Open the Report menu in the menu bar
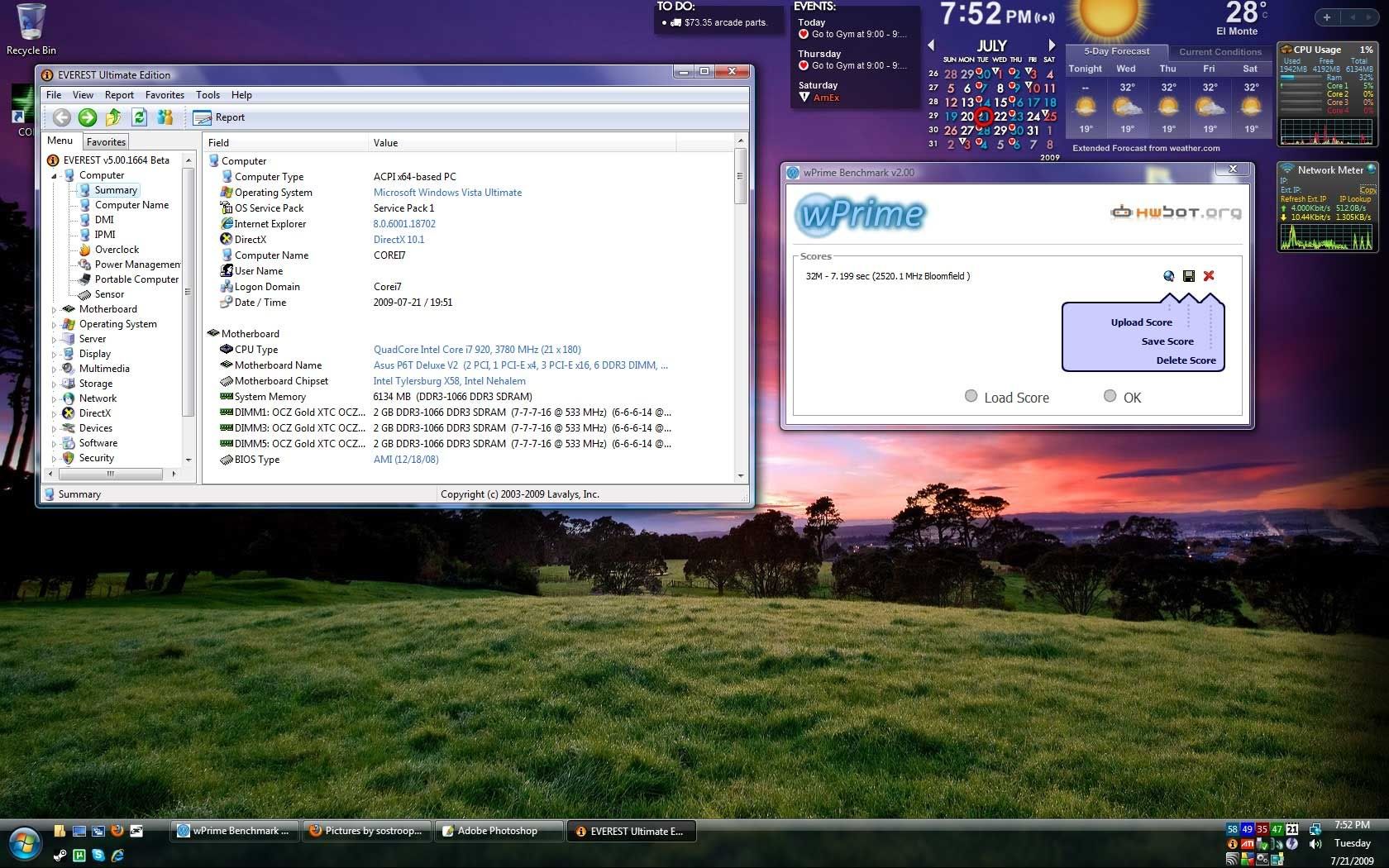This screenshot has height=868, width=1389. tap(119, 95)
